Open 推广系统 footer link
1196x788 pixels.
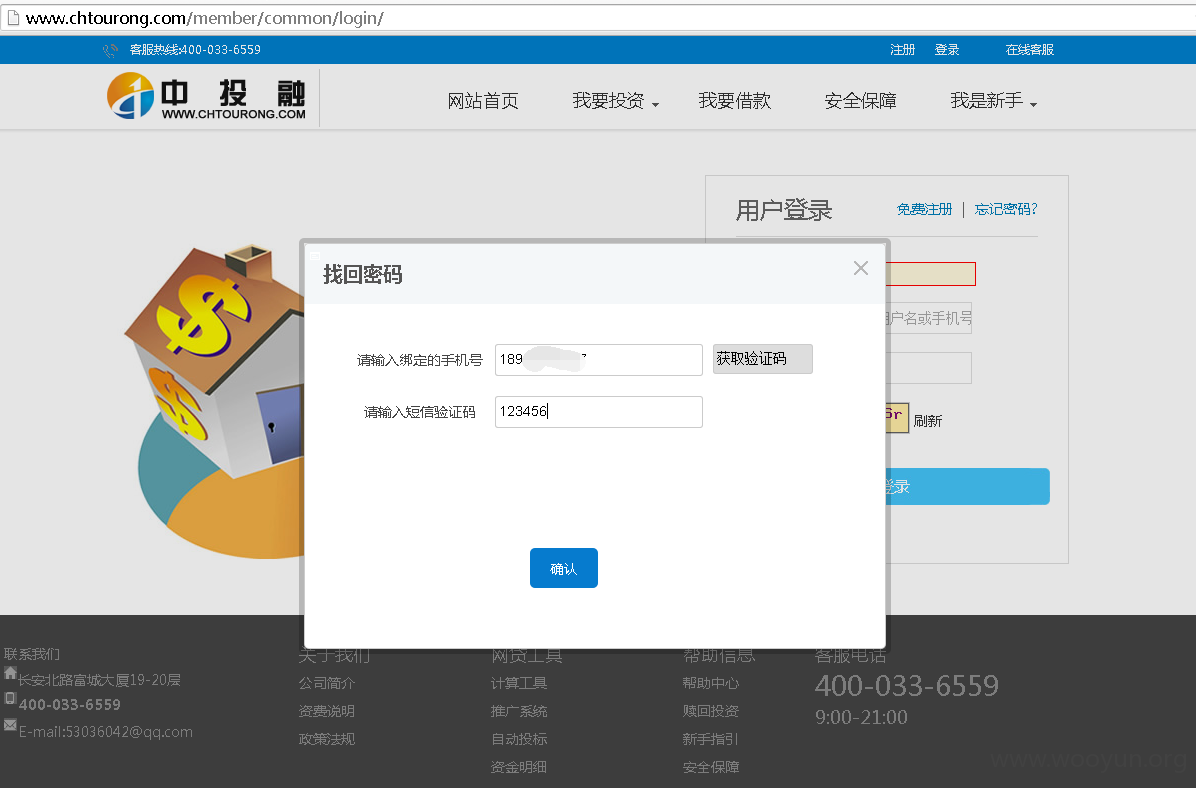point(519,711)
